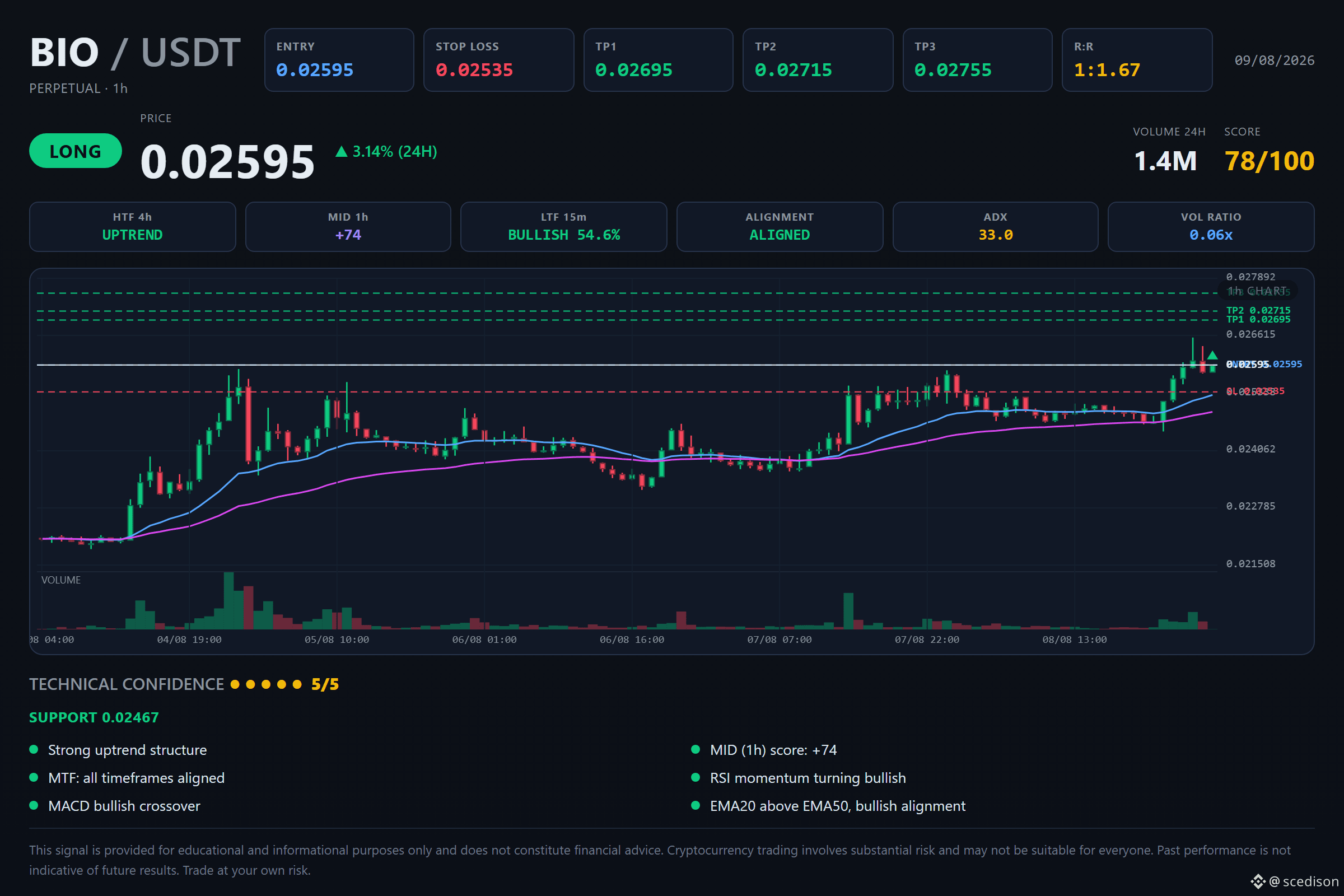The image size is (1344, 896).
Task: Click the @scedison handle
Action: (x=1304, y=881)
